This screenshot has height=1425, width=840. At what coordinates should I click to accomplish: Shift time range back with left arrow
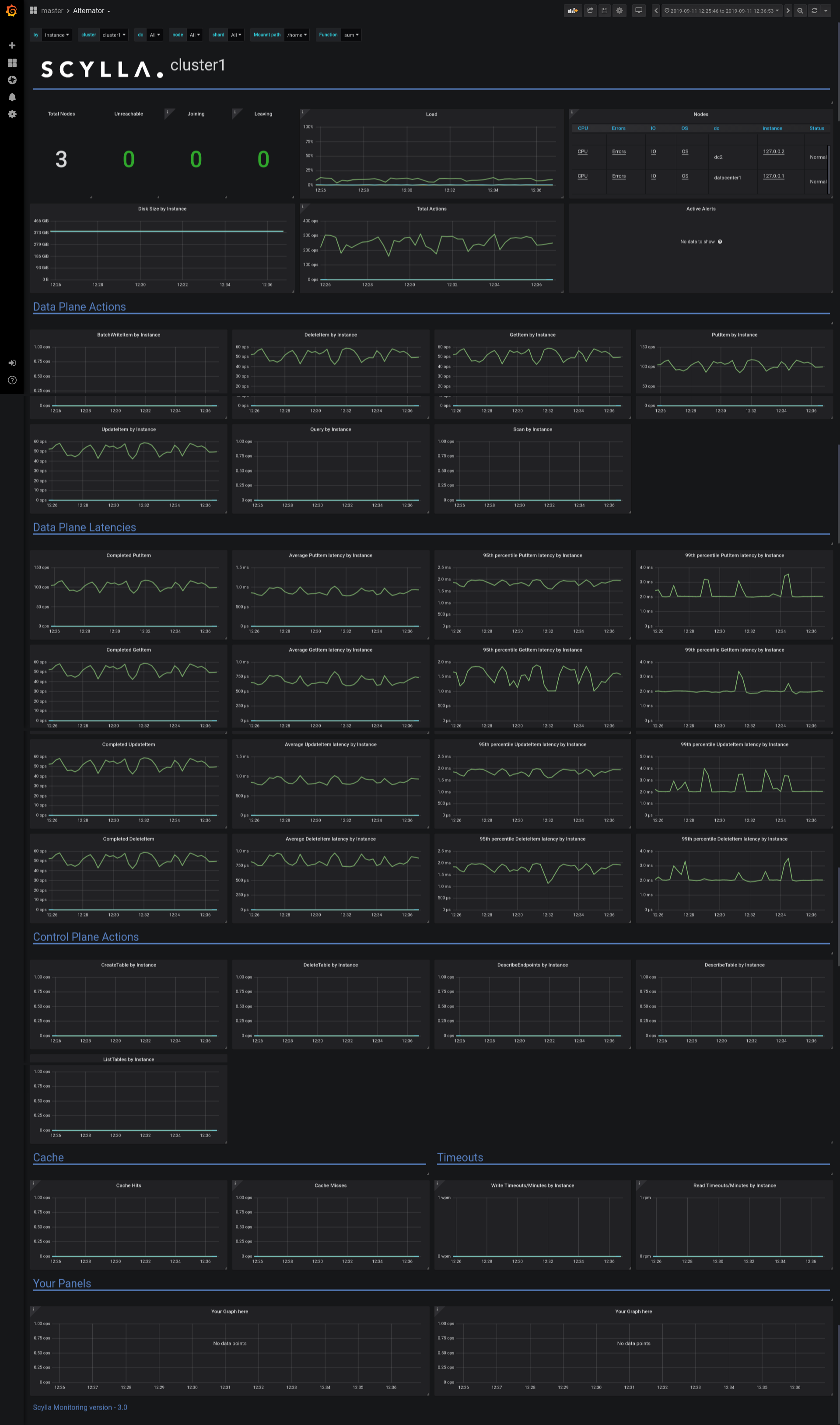[x=655, y=10]
